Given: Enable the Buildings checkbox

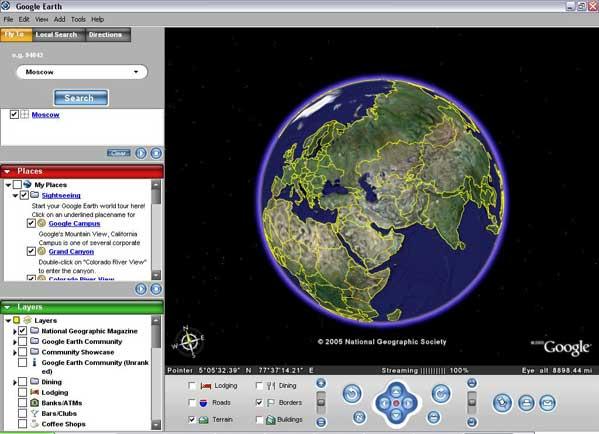Looking at the screenshot, I should point(259,419).
